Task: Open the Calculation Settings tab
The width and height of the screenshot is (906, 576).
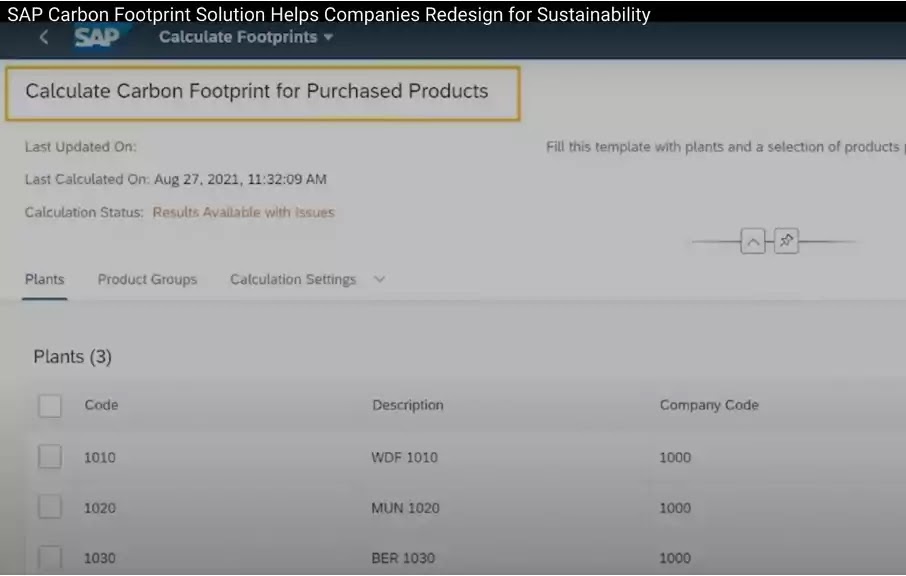Action: 293,280
